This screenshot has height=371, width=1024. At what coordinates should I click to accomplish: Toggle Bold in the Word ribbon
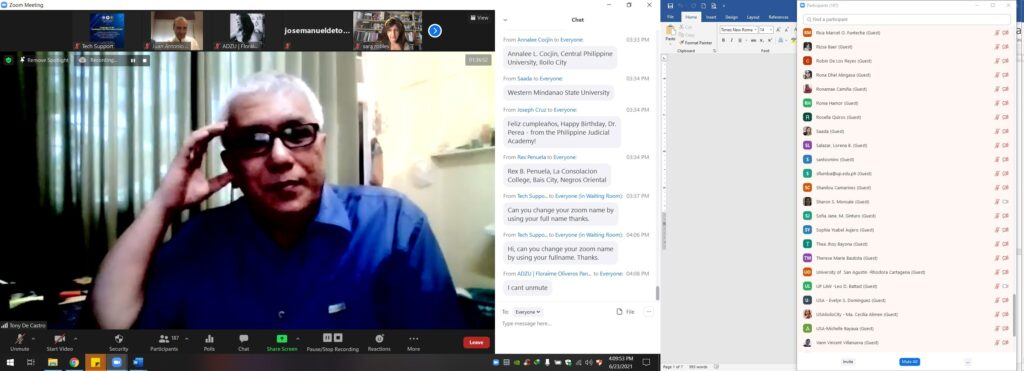(x=723, y=40)
